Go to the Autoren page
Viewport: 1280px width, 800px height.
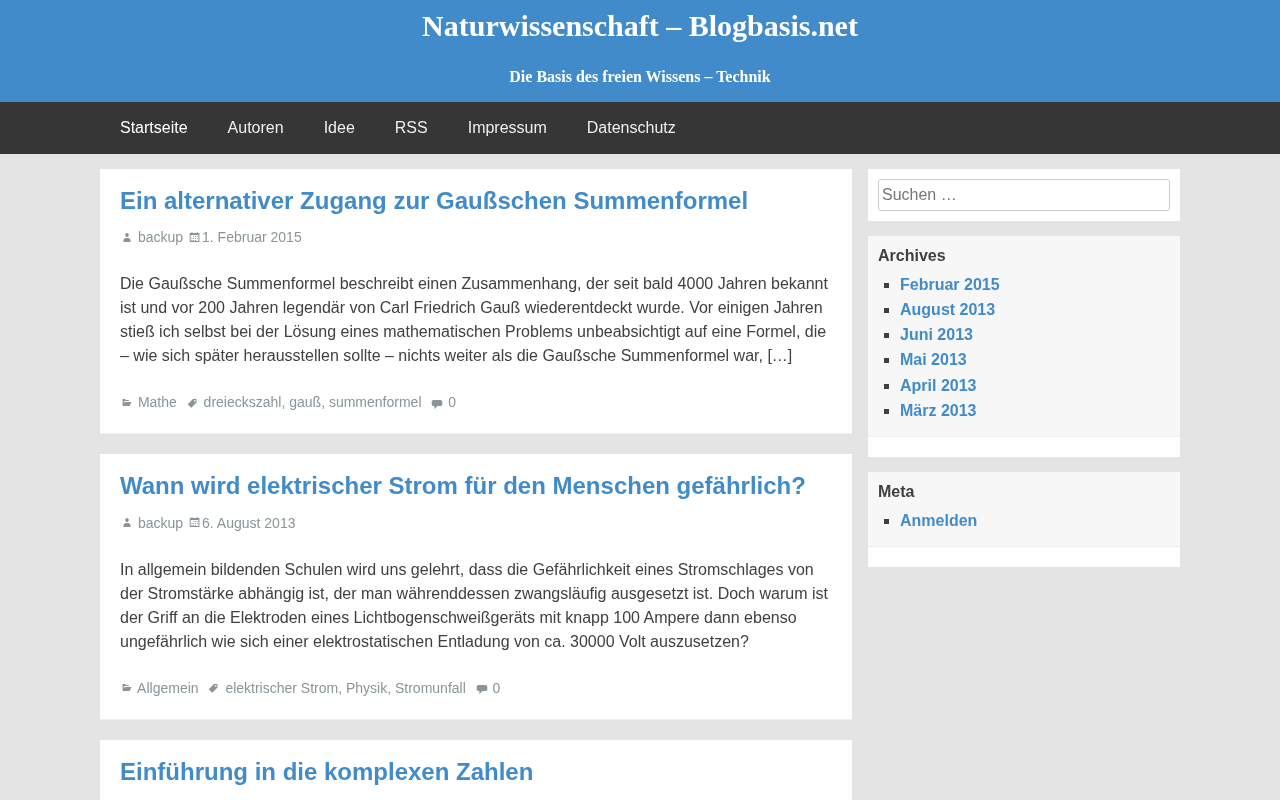pos(256,128)
